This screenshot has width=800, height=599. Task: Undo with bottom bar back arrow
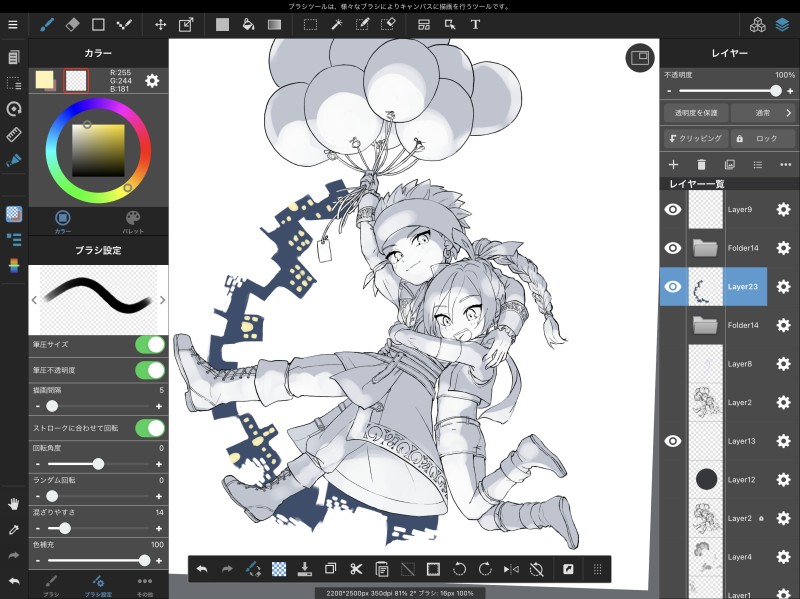tap(202, 569)
